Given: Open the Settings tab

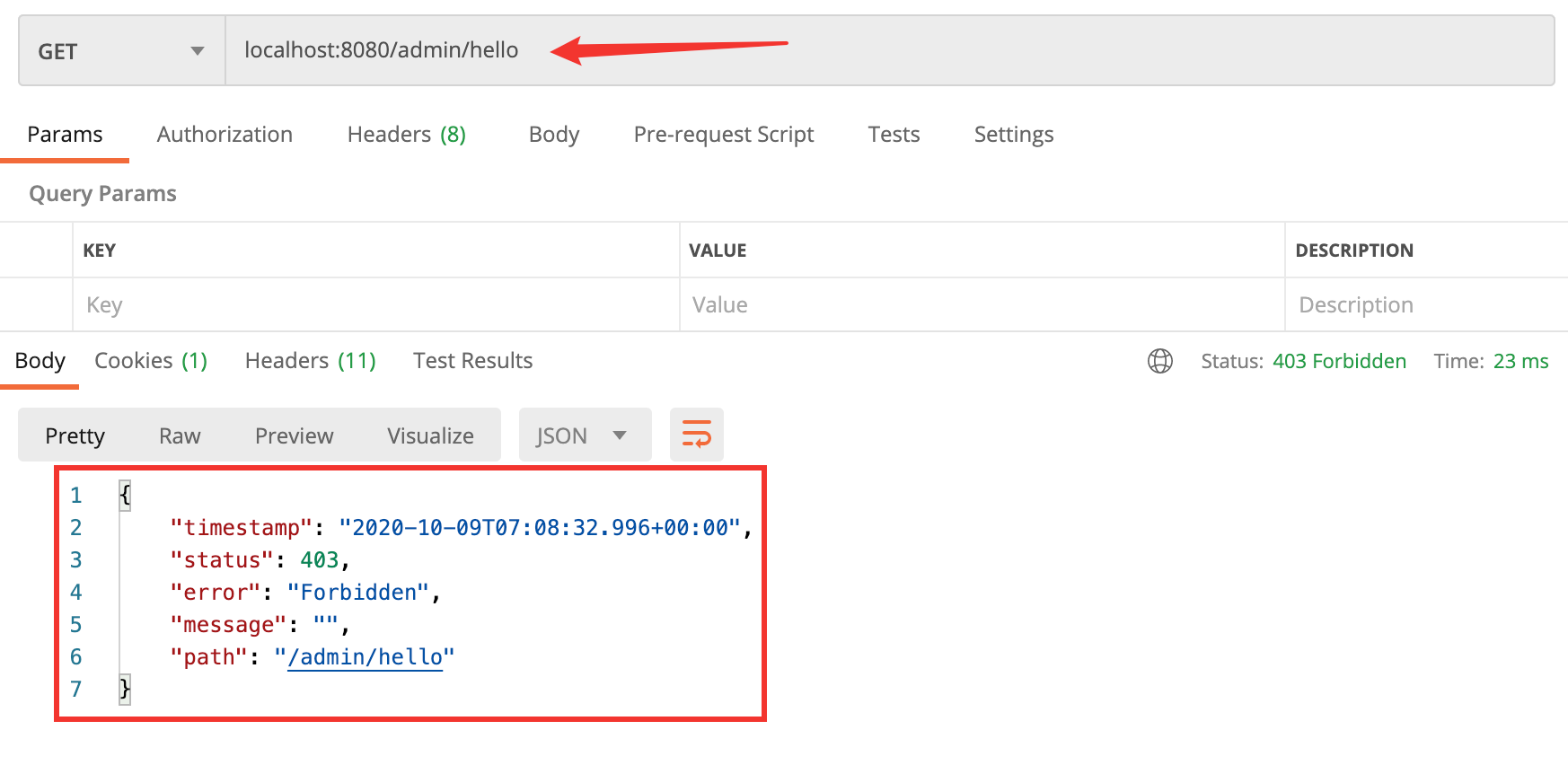Looking at the screenshot, I should click(x=1013, y=135).
